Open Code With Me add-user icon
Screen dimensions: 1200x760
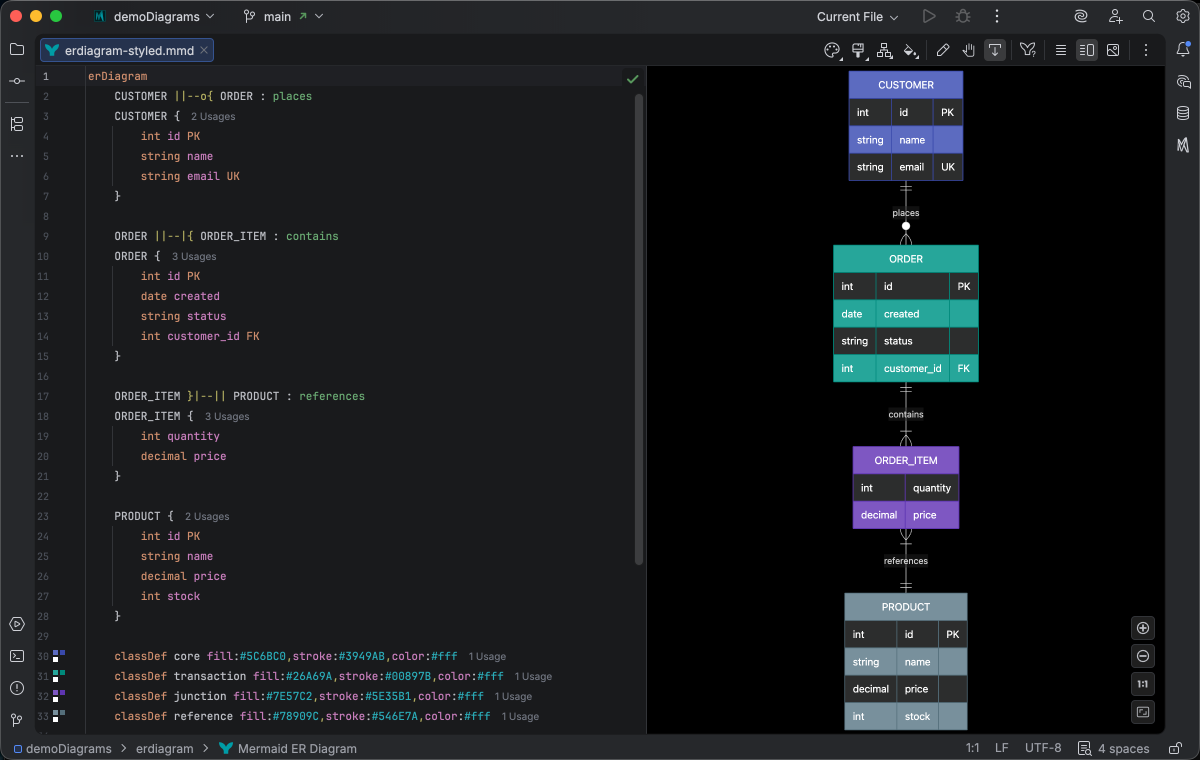click(1115, 16)
